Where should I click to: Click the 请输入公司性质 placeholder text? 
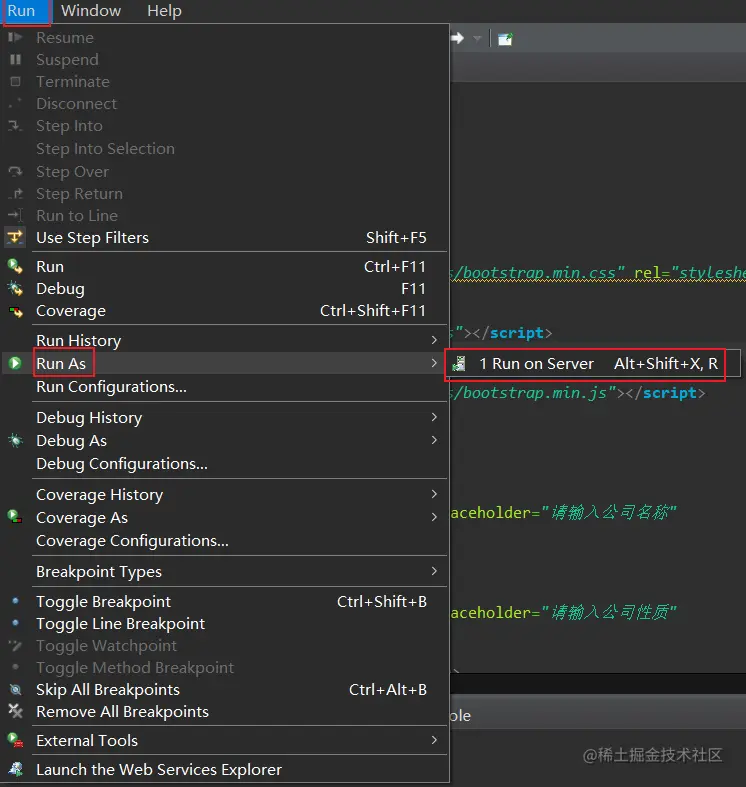tap(609, 612)
